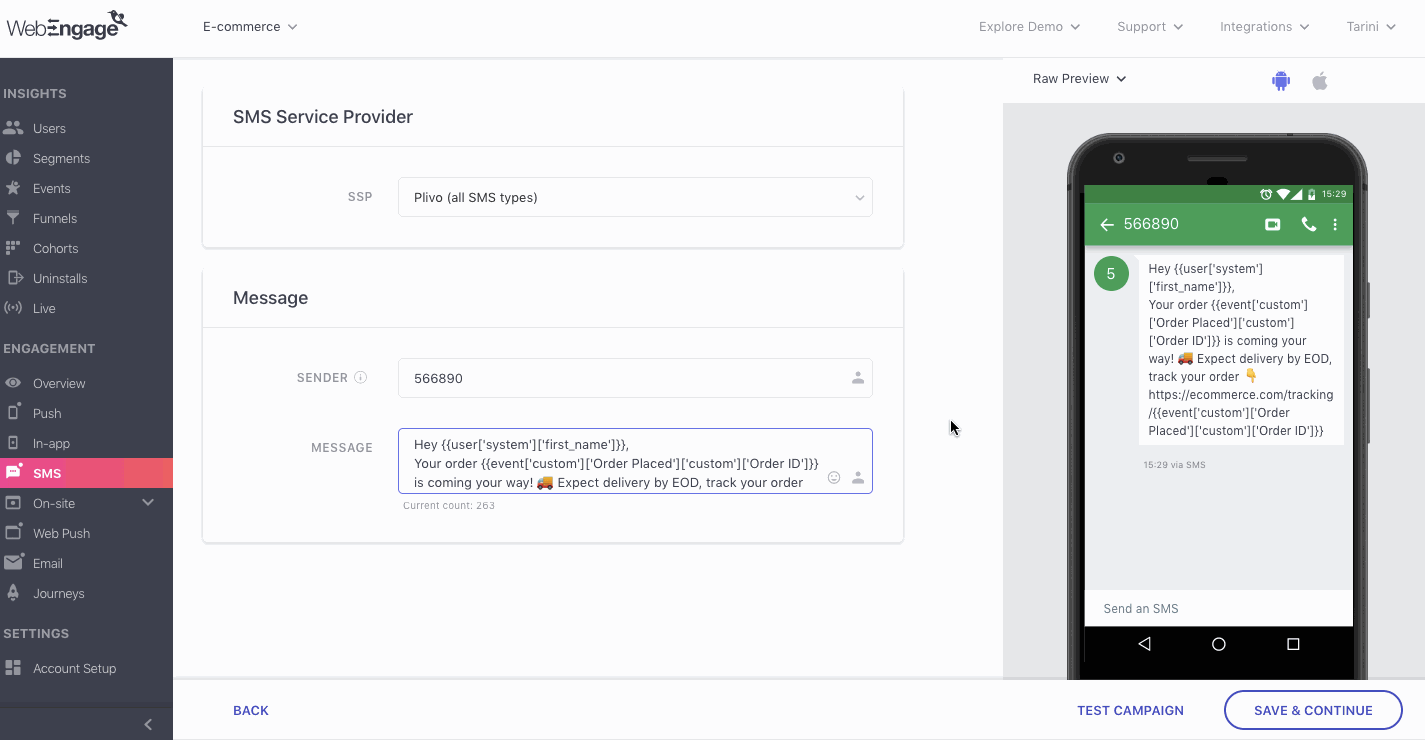Open the Explore Demo dropdown
1425x740 pixels.
pyautogui.click(x=1029, y=27)
